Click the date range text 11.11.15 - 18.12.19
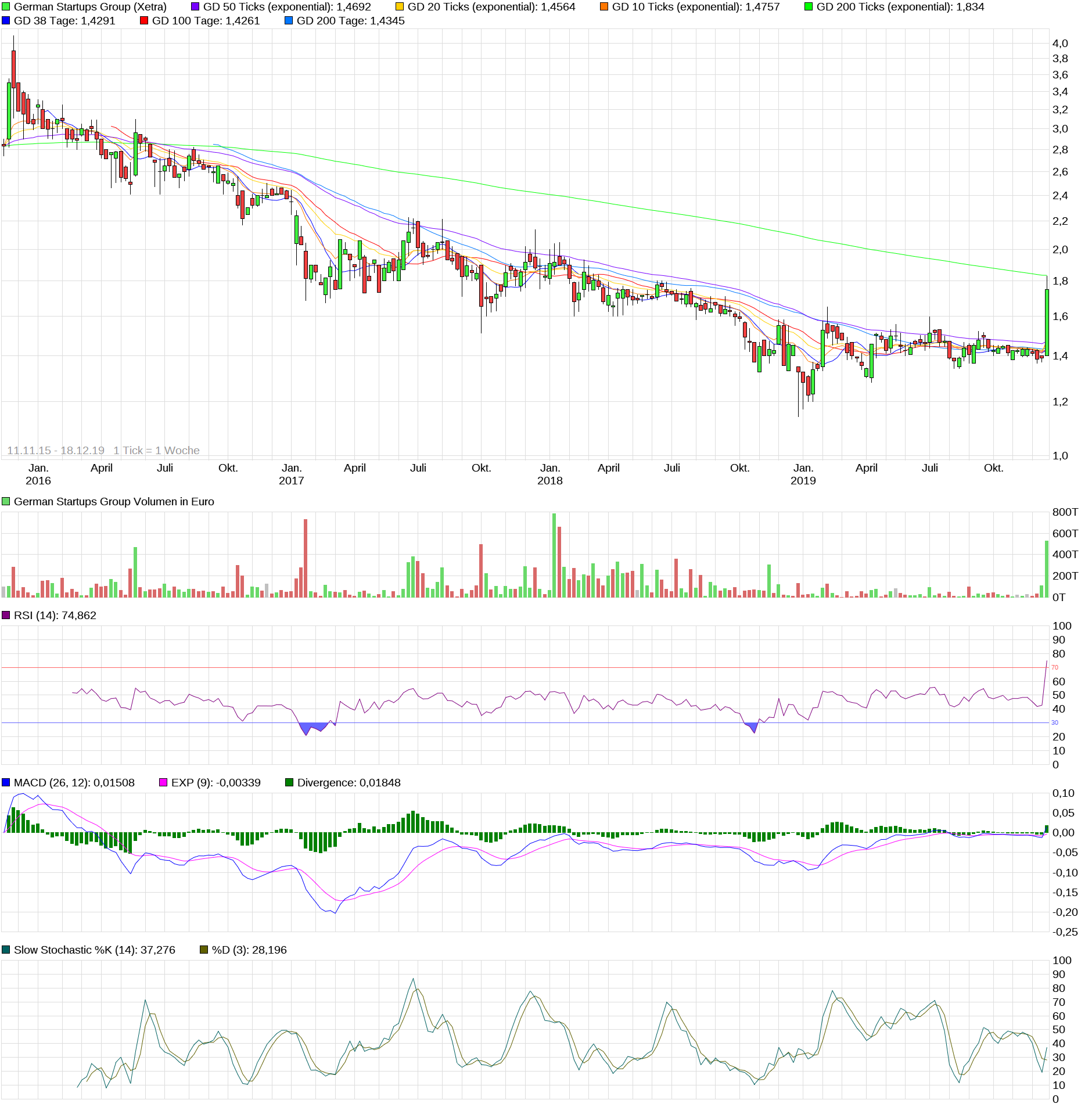Screen dimensions: 1092x1111 pos(56,451)
